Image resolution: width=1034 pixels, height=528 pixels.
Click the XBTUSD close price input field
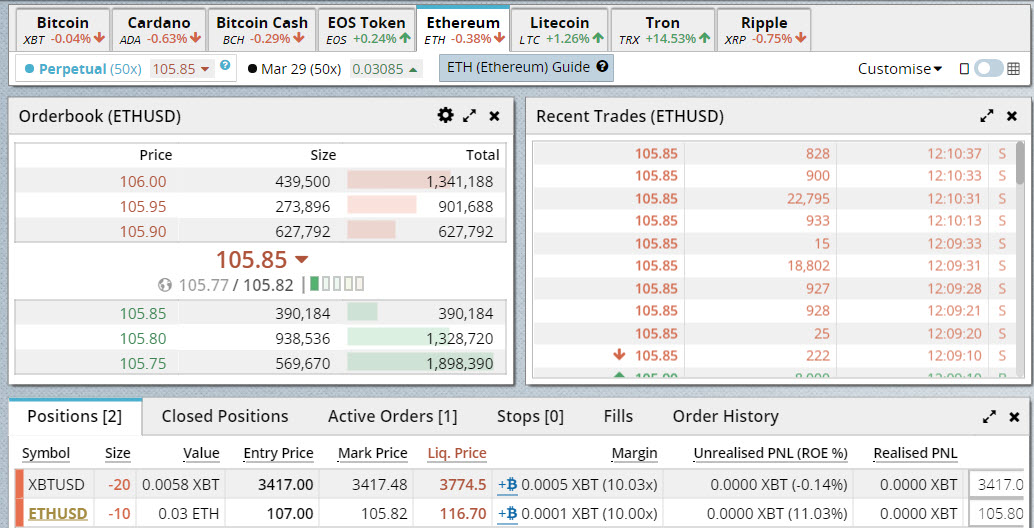pyautogui.click(x=996, y=485)
